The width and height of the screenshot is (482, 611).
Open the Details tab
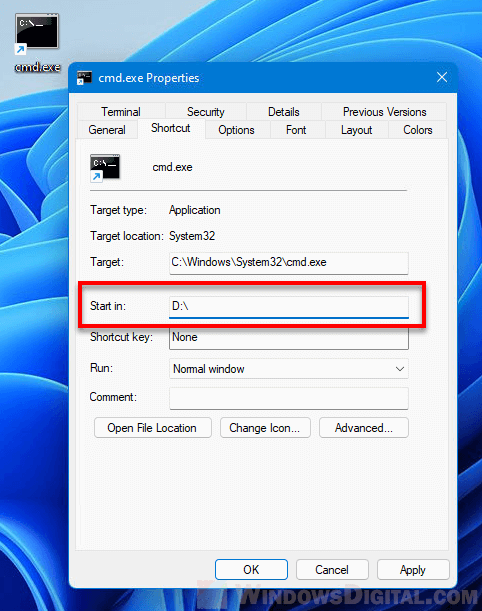tap(283, 112)
